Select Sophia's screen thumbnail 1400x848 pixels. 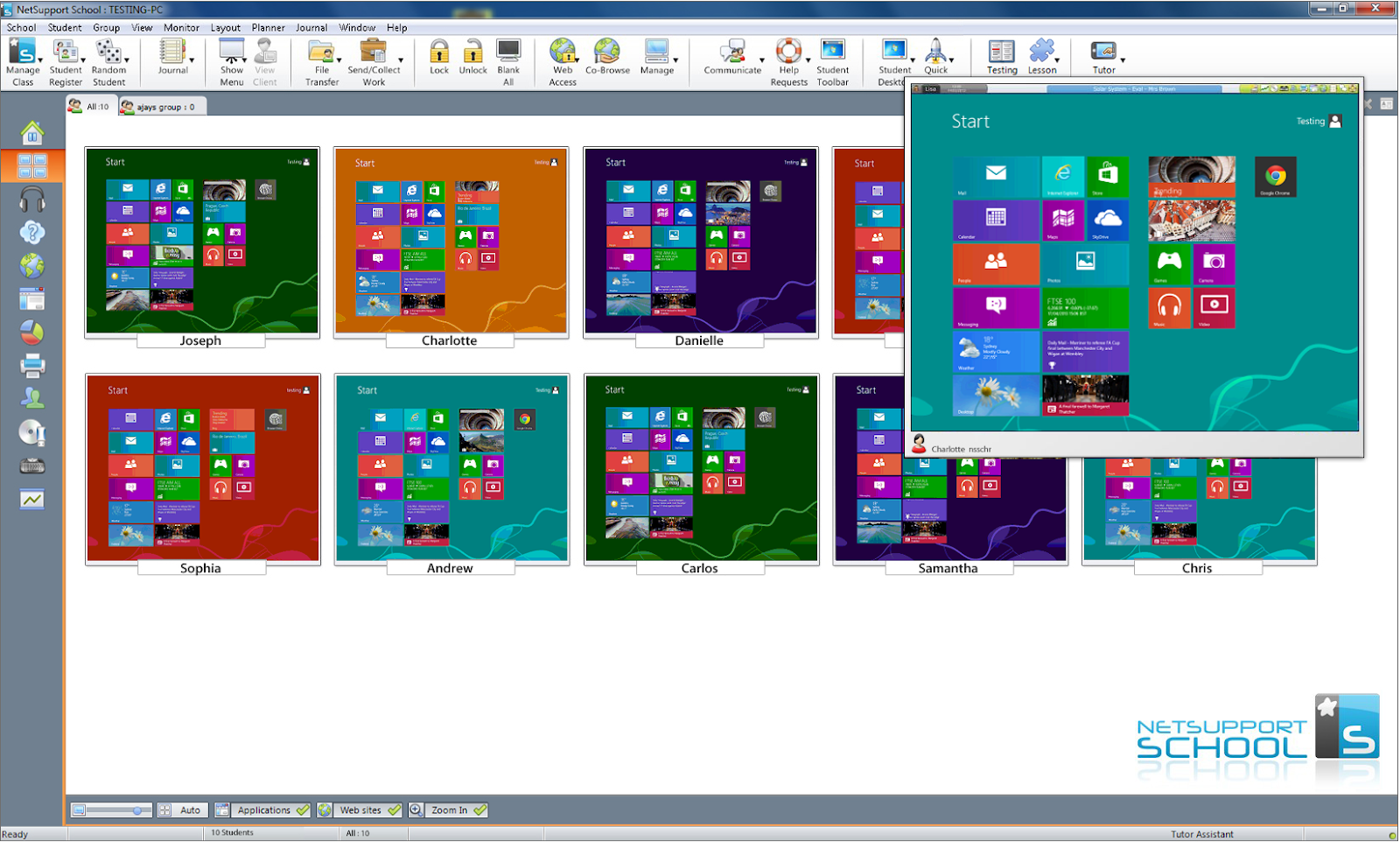pyautogui.click(x=201, y=470)
